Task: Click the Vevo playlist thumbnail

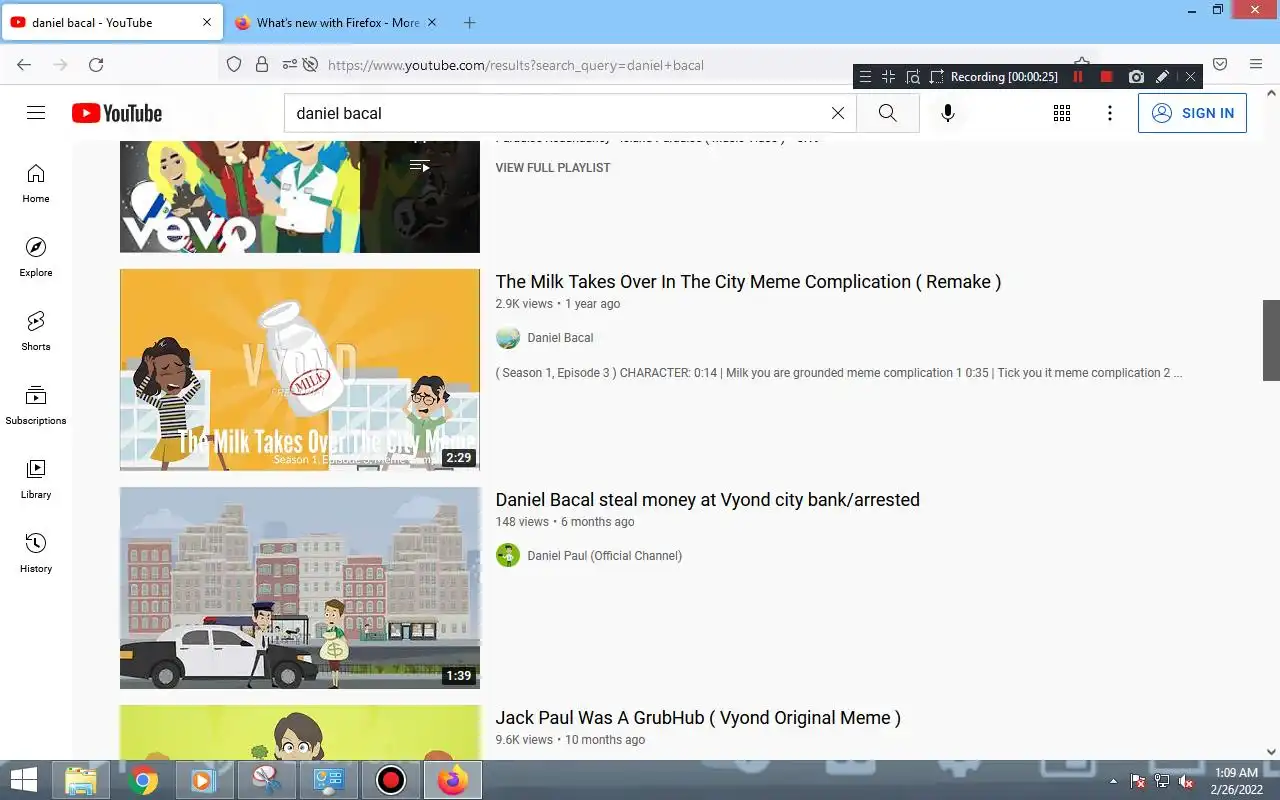Action: coord(300,197)
